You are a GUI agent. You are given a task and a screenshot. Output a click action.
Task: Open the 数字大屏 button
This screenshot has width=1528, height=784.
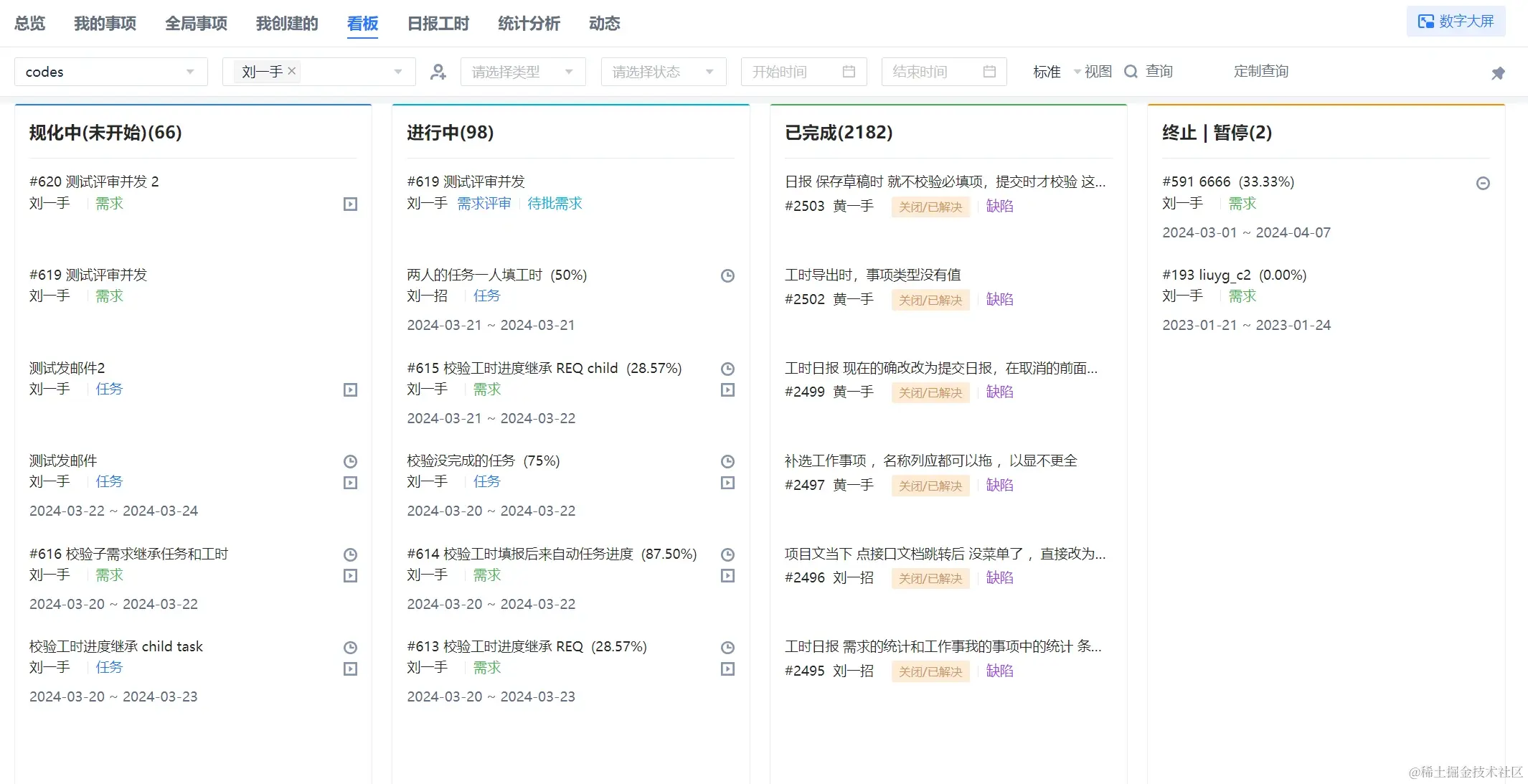(1456, 22)
